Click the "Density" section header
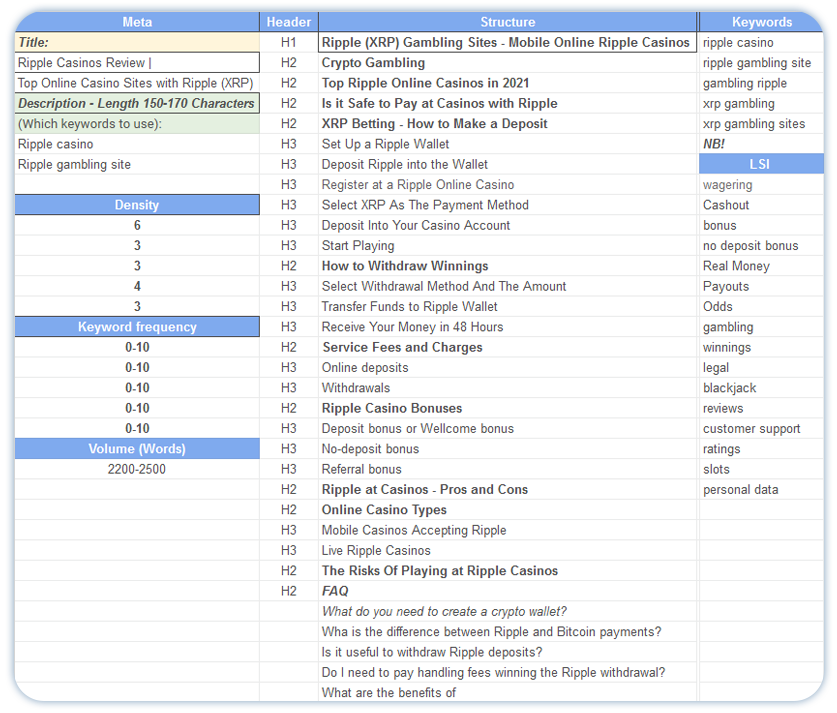This screenshot has height=713, width=837. [x=137, y=205]
